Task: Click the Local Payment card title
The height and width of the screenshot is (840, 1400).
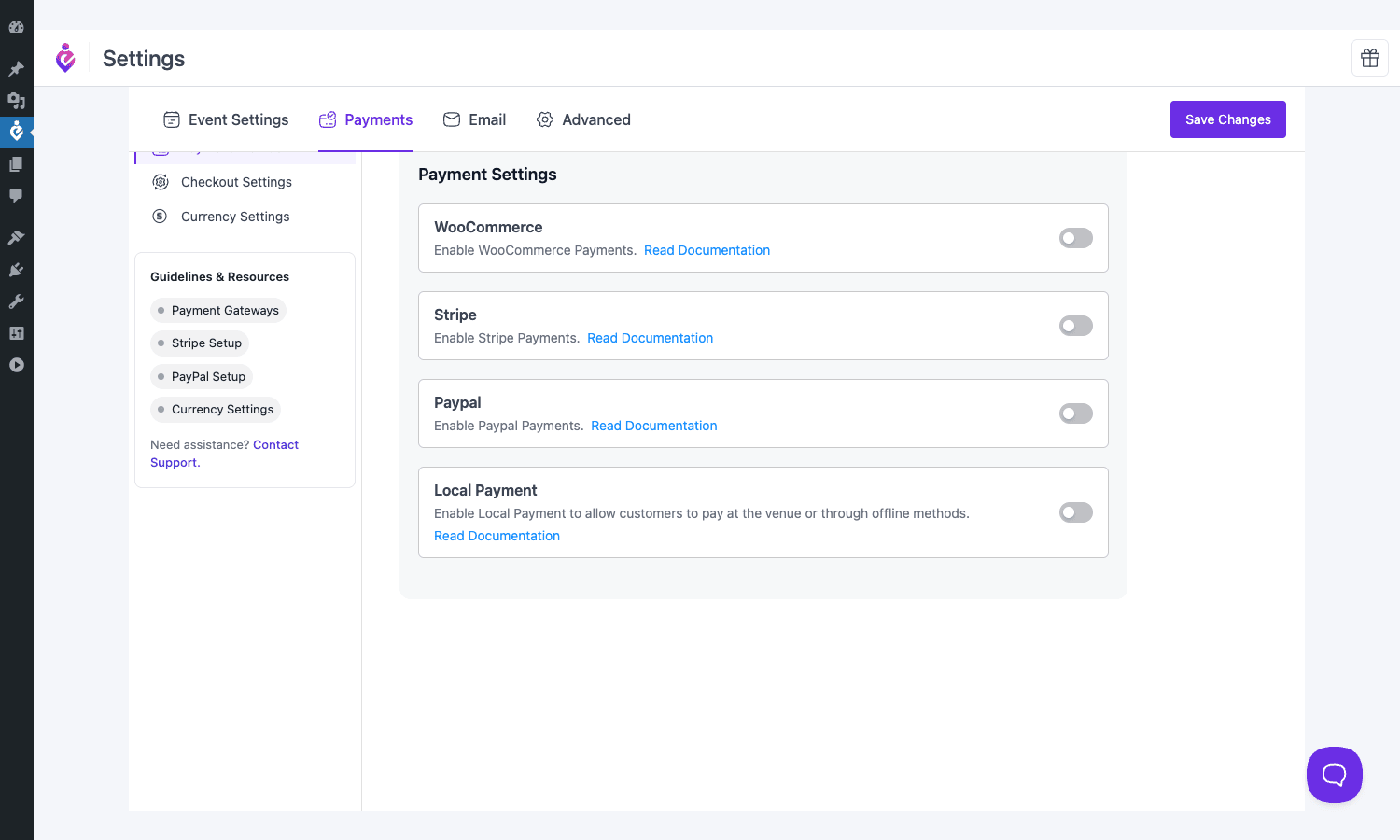Action: pyautogui.click(x=485, y=490)
